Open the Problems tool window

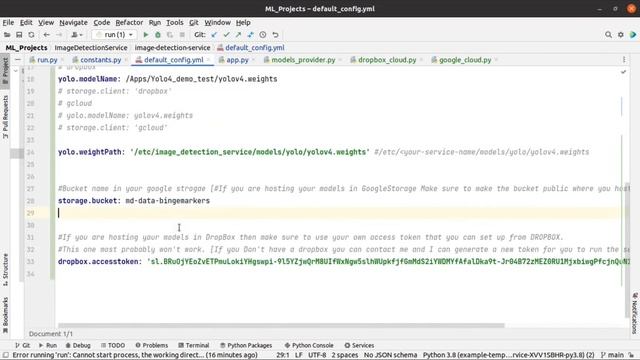151,345
